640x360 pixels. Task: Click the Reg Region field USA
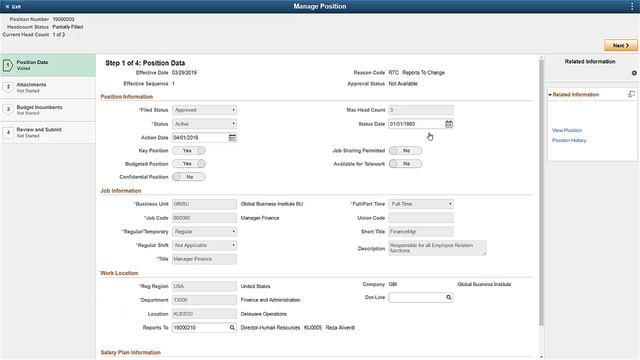coord(204,286)
